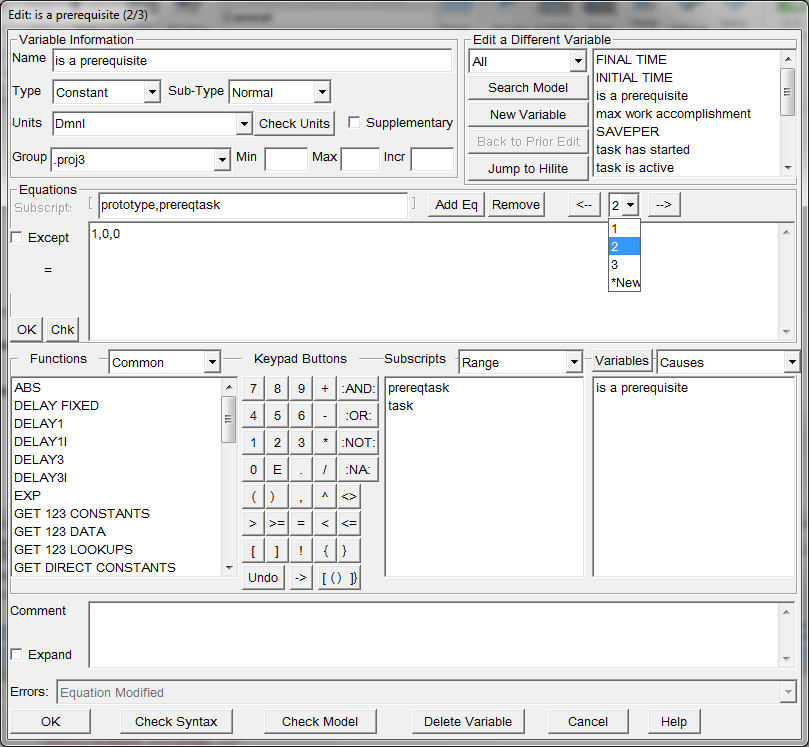Open the Sub-Type dropdown showing Normal
Image resolution: width=809 pixels, height=747 pixels.
pos(322,92)
